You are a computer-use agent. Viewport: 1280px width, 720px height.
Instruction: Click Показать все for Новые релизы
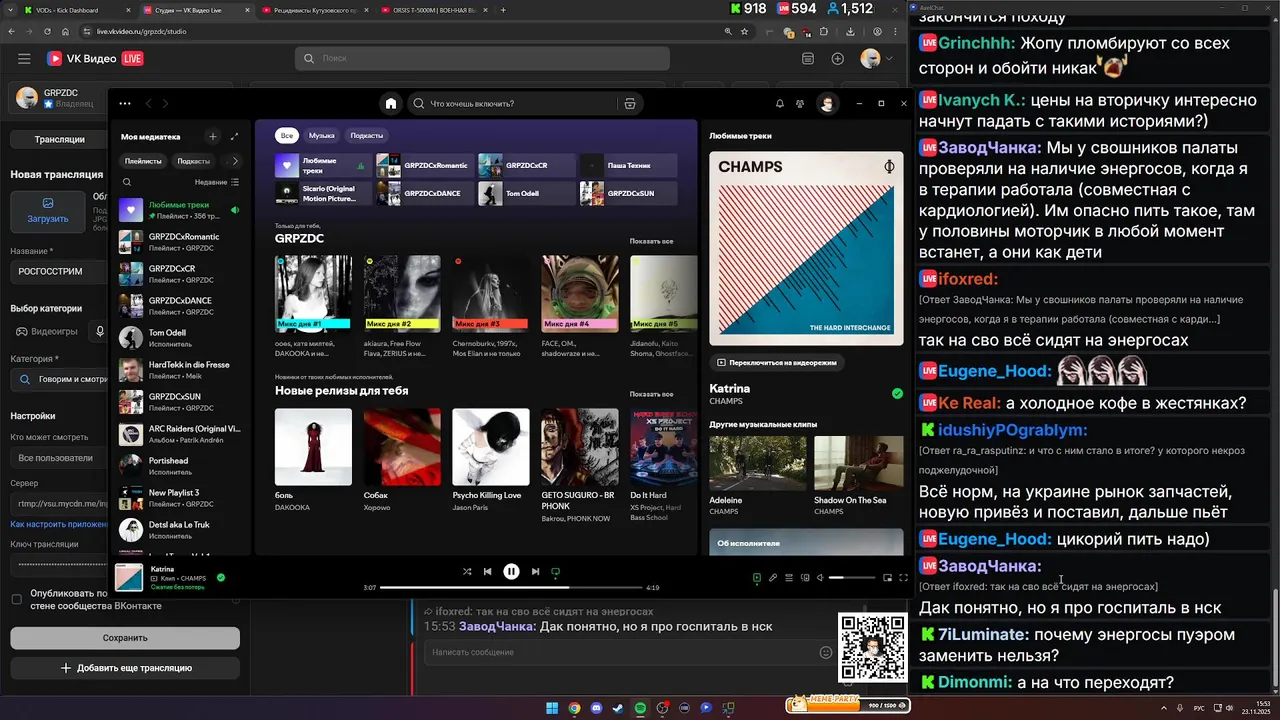pos(651,394)
